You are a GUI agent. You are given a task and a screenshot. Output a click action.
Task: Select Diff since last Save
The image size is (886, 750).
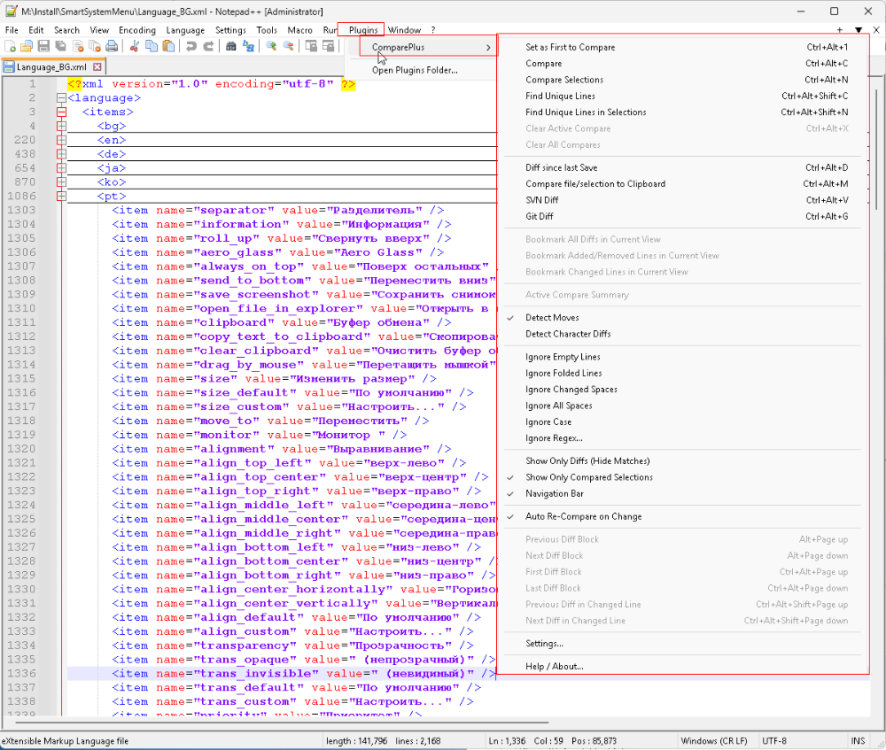(x=682, y=168)
